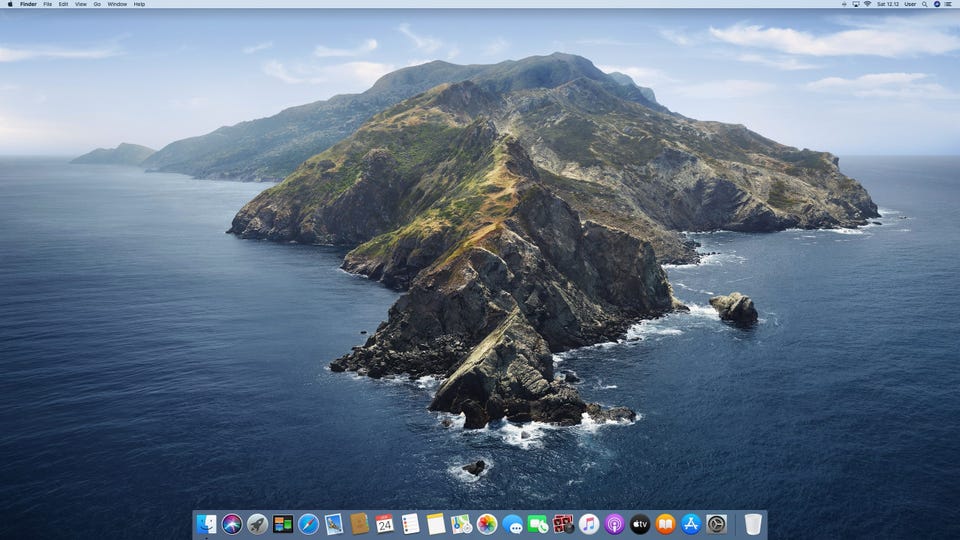Open the Go menu
This screenshot has width=960, height=540.
click(97, 4)
